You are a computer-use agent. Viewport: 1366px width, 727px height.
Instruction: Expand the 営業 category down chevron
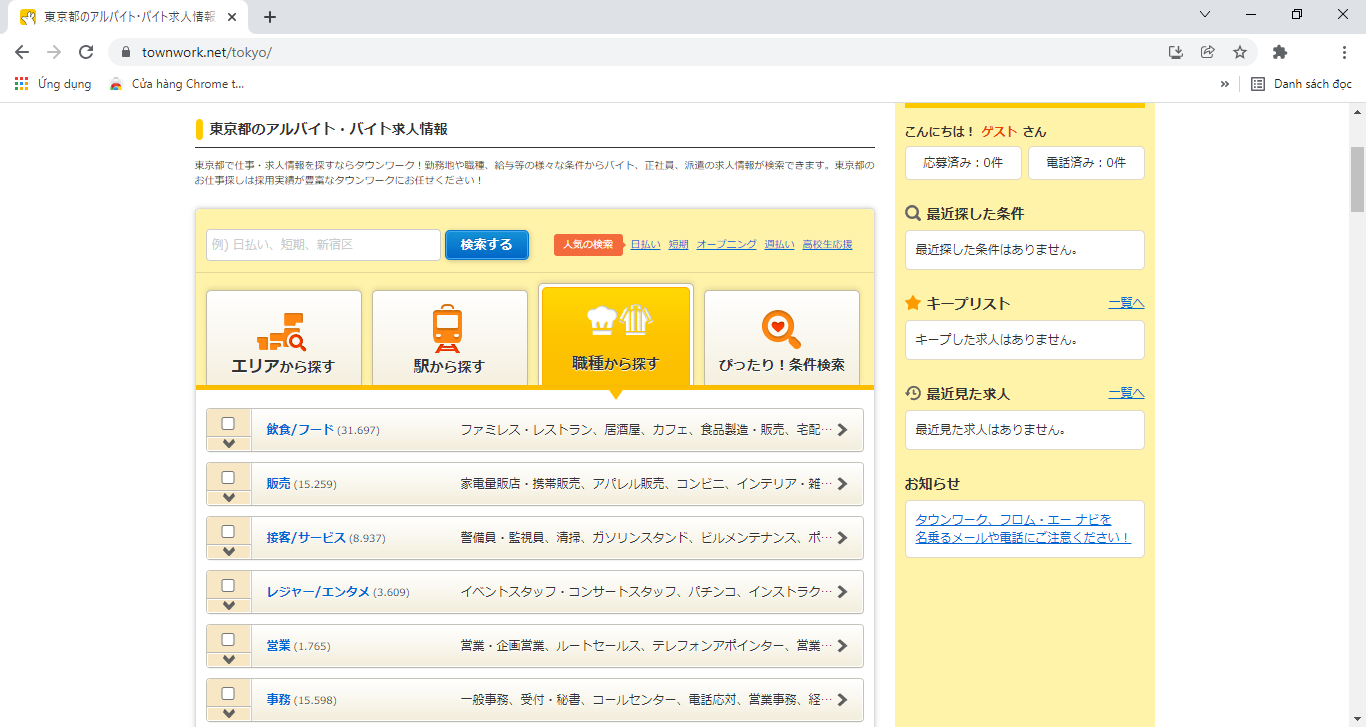click(x=229, y=659)
